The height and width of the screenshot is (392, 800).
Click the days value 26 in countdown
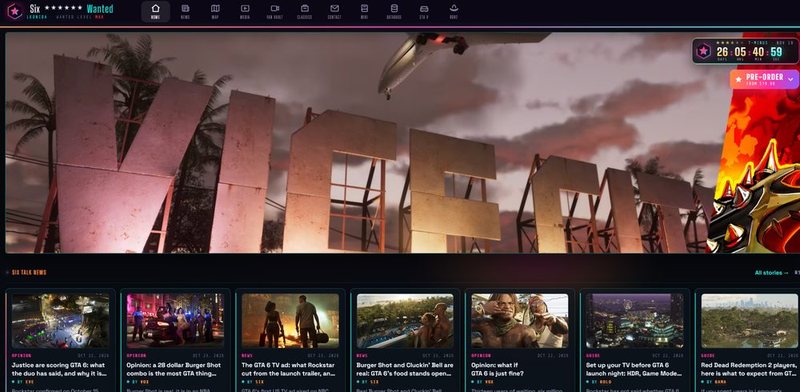pos(722,52)
